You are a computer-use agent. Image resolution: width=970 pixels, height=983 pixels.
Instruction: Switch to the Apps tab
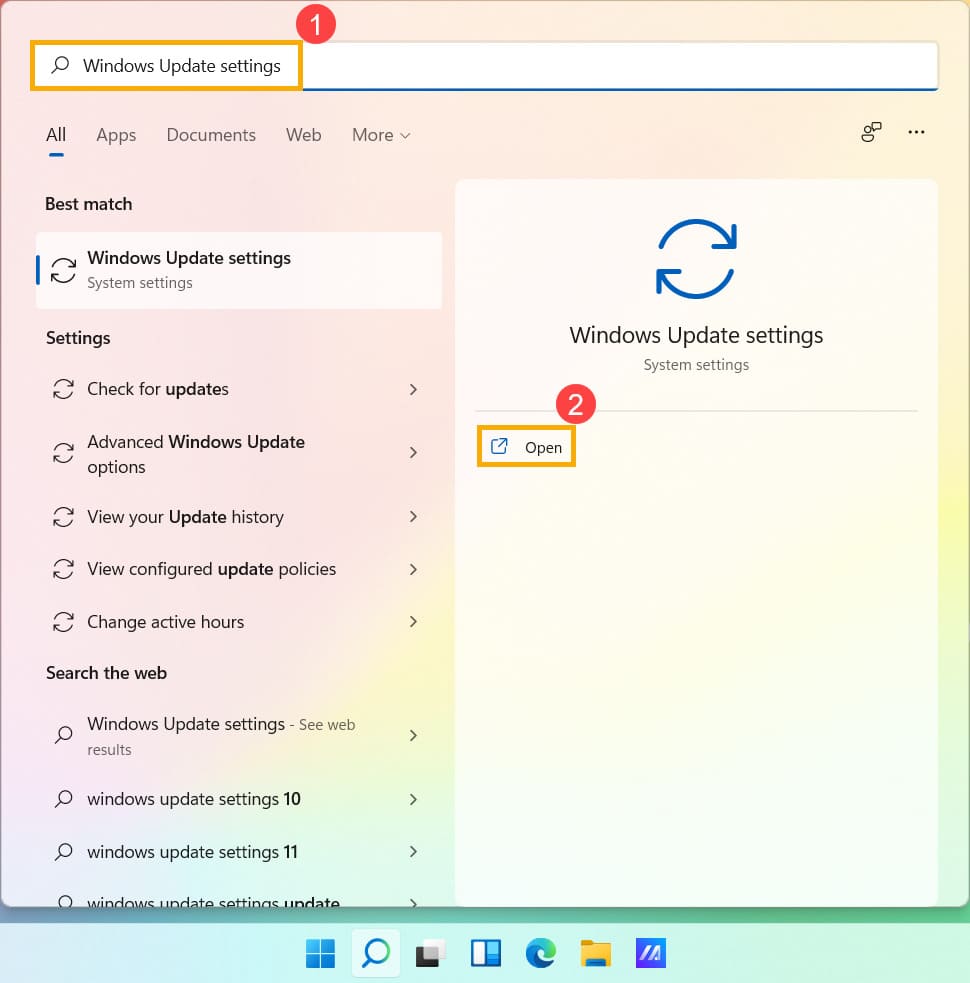point(116,135)
